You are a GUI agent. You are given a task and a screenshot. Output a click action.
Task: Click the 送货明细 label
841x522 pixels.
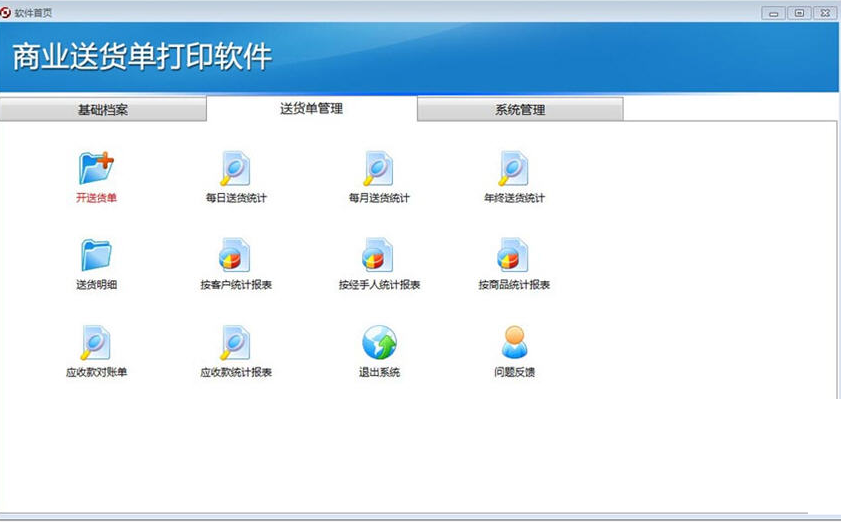click(97, 285)
